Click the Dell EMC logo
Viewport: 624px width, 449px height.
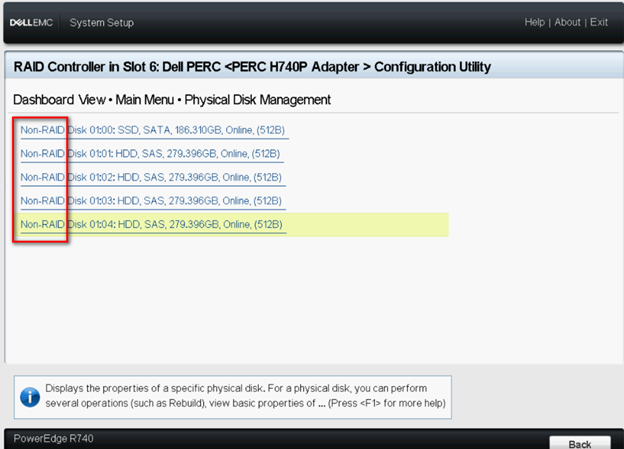[31, 23]
